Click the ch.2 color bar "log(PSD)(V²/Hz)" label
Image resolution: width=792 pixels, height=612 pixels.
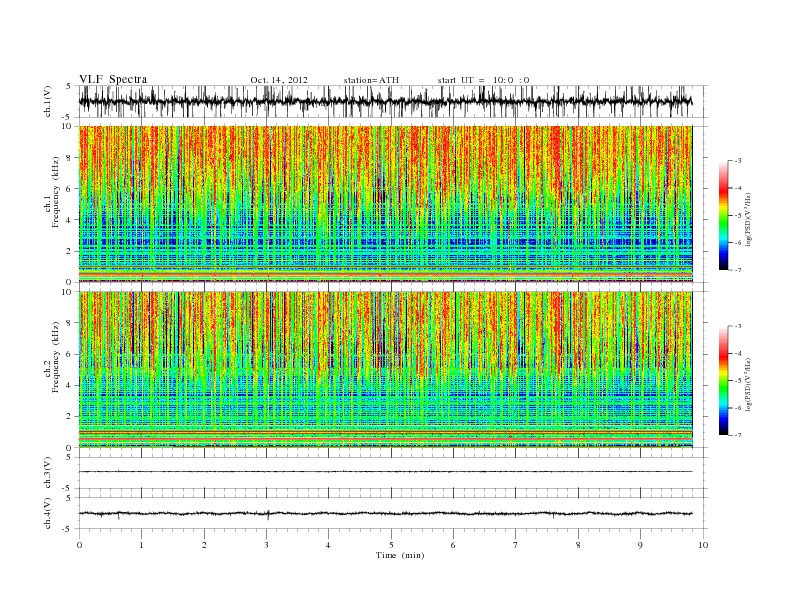748,384
